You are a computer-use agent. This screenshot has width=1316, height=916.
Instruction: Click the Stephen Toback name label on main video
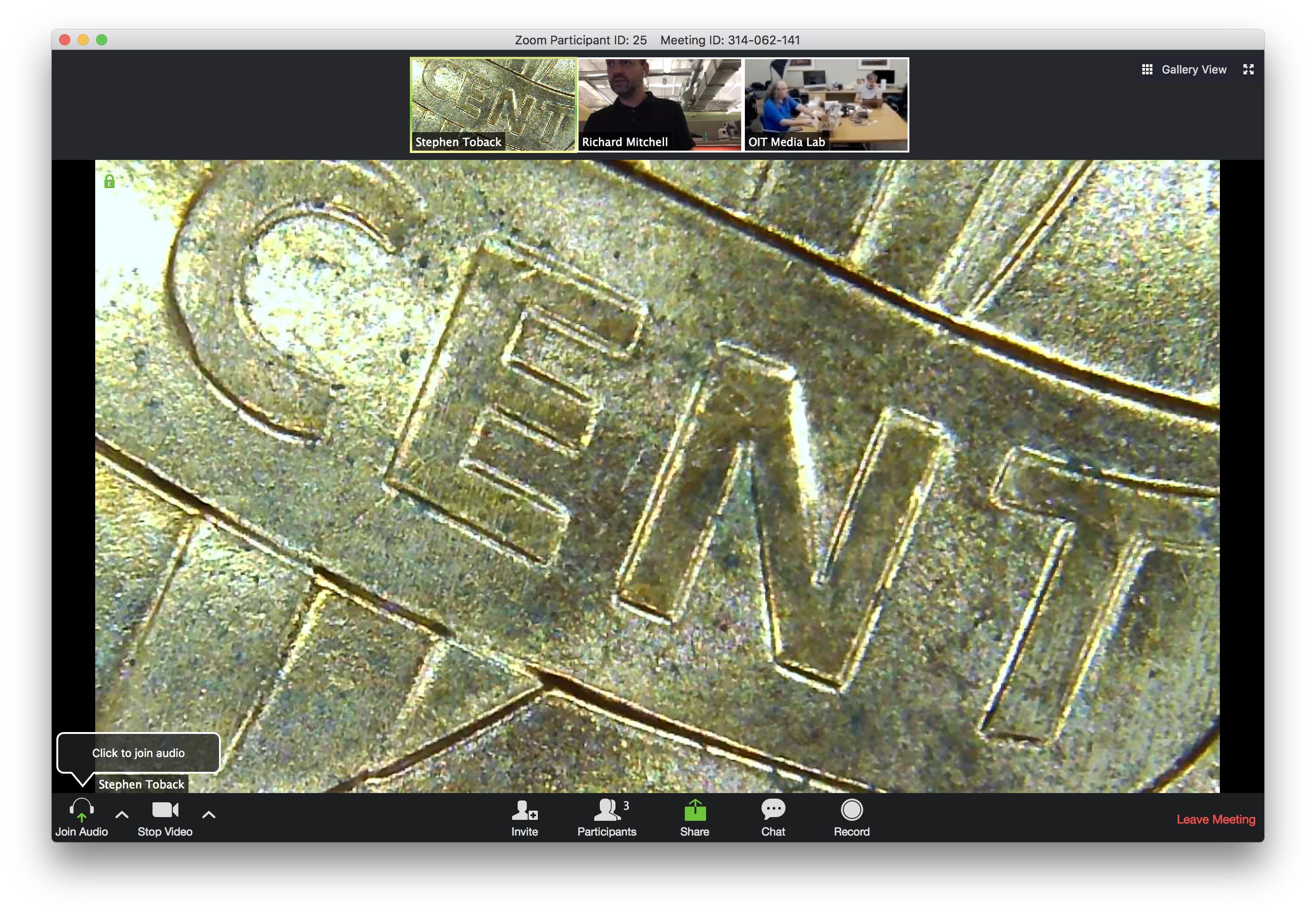(x=141, y=784)
